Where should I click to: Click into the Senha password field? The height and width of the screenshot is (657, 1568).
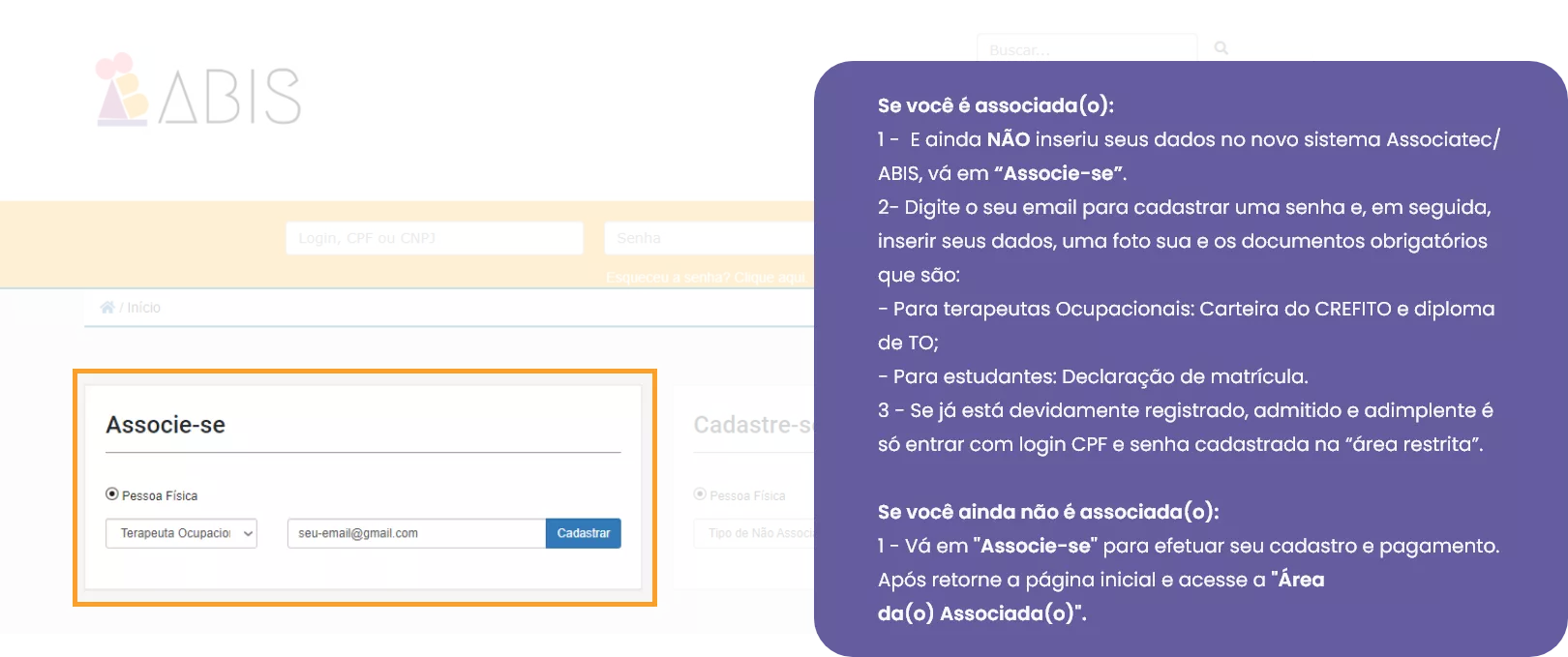pos(709,238)
